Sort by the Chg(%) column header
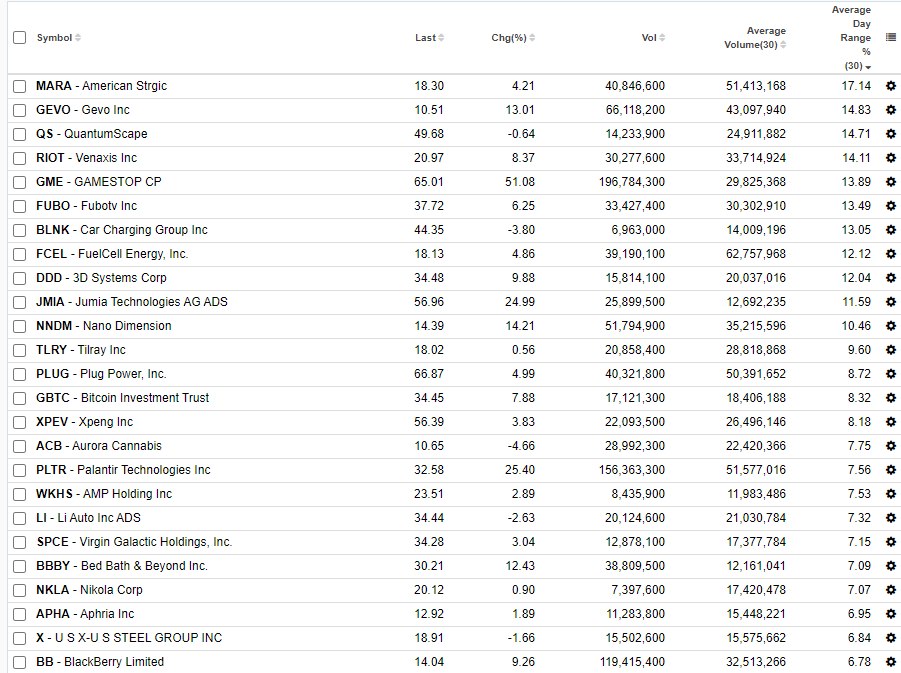This screenshot has height=673, width=901. [512, 37]
